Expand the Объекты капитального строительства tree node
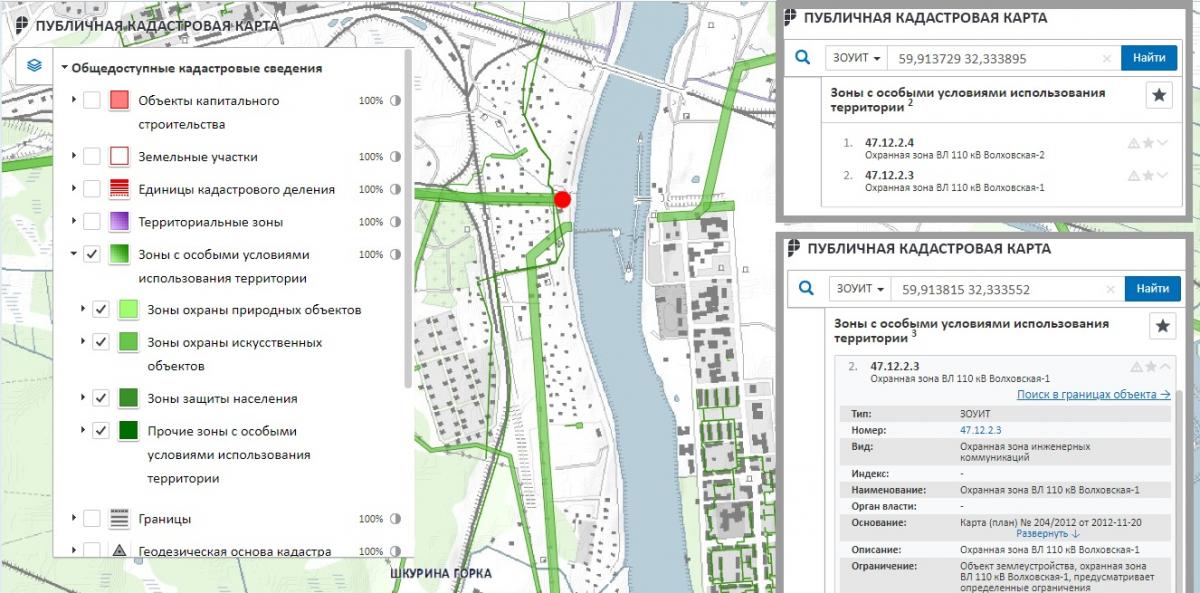 point(74,101)
